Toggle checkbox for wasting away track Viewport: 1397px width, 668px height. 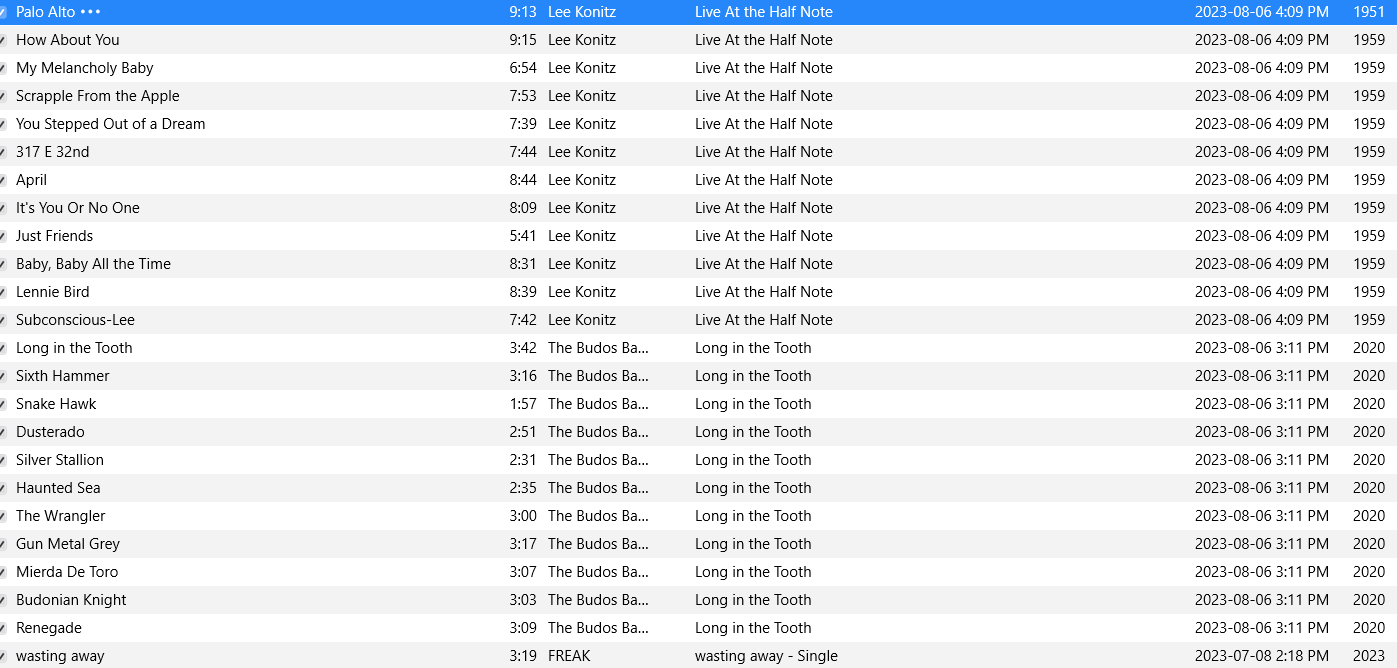pos(3,656)
